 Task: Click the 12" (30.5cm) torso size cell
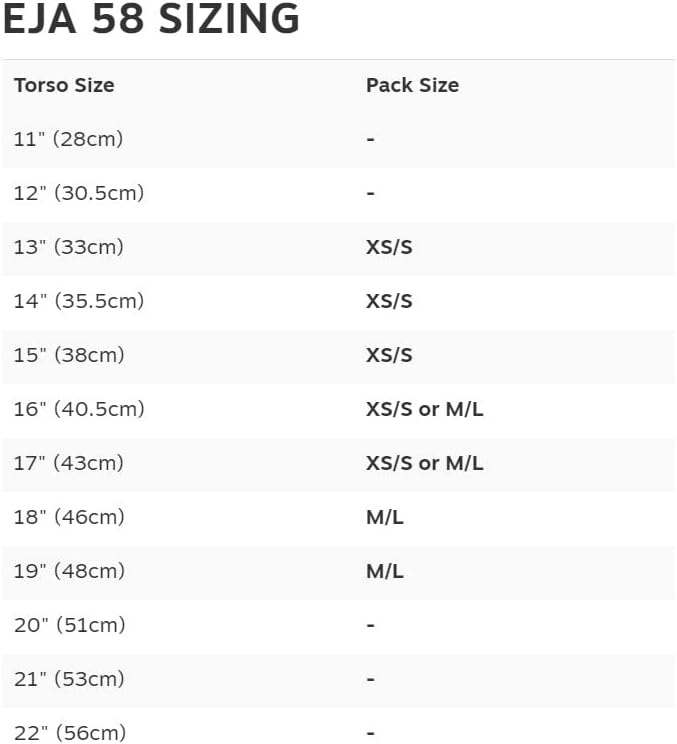tap(79, 193)
